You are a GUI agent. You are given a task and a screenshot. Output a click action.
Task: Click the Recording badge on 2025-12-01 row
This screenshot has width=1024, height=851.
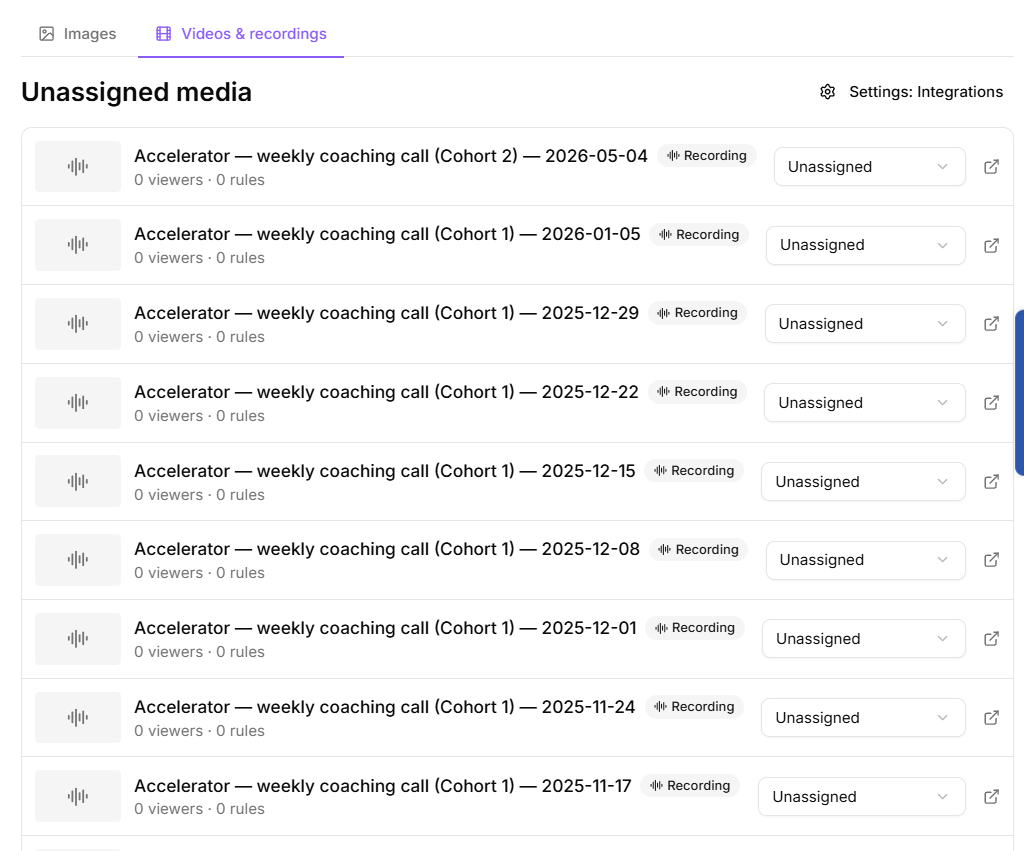point(695,628)
